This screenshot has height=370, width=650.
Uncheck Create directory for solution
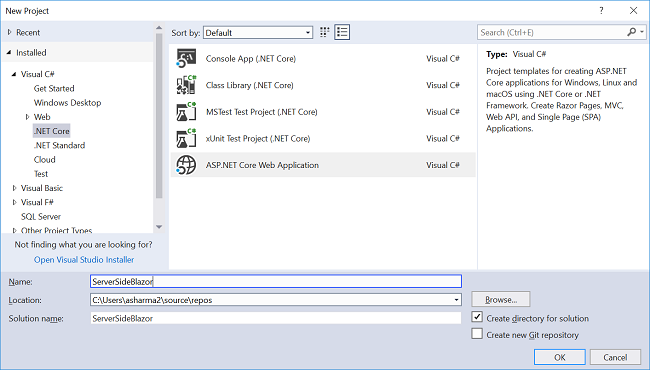[477, 317]
